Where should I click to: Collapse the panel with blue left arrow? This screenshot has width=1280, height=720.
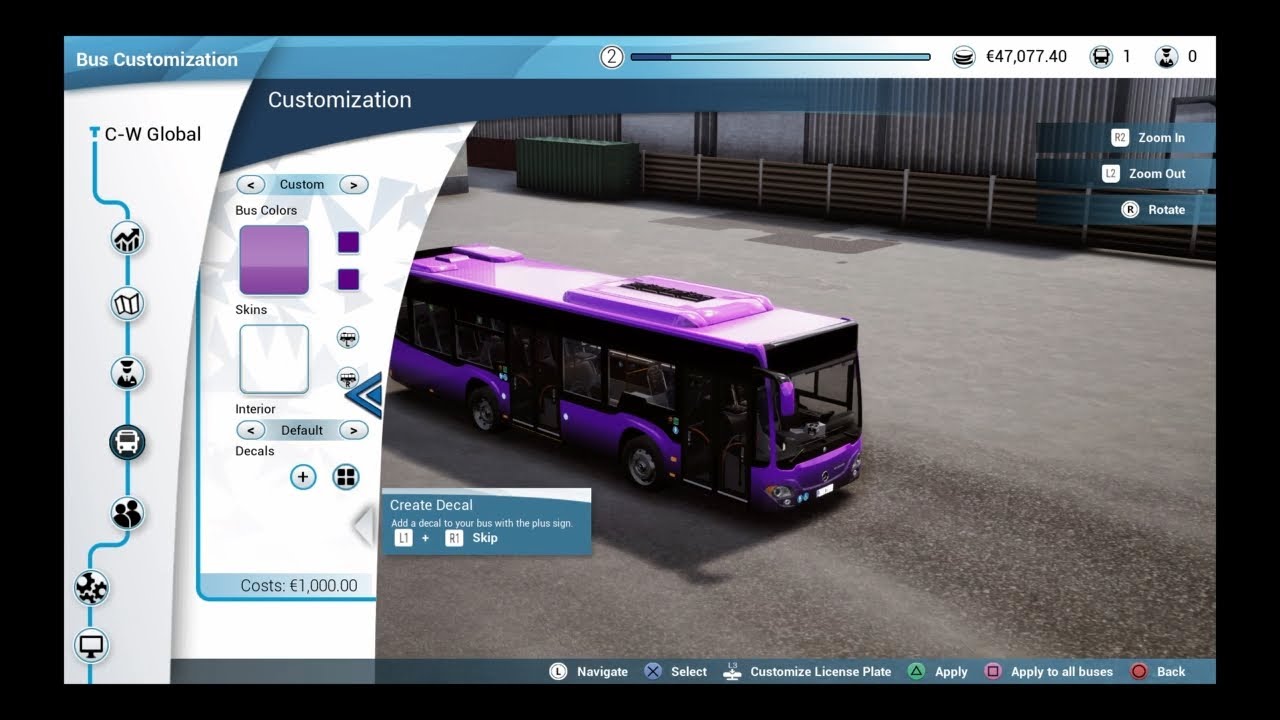tap(365, 394)
